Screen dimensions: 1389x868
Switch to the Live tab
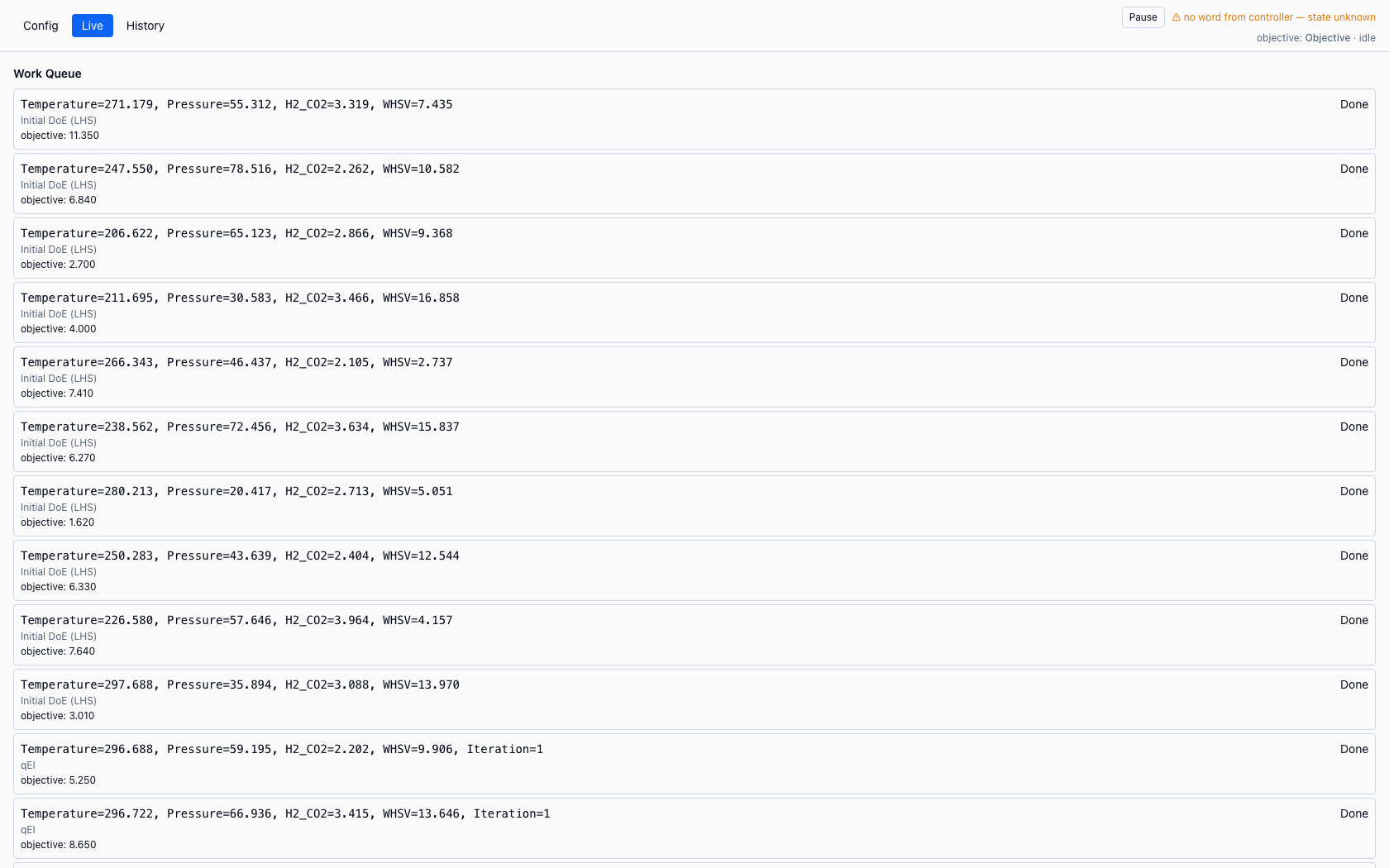[93, 26]
